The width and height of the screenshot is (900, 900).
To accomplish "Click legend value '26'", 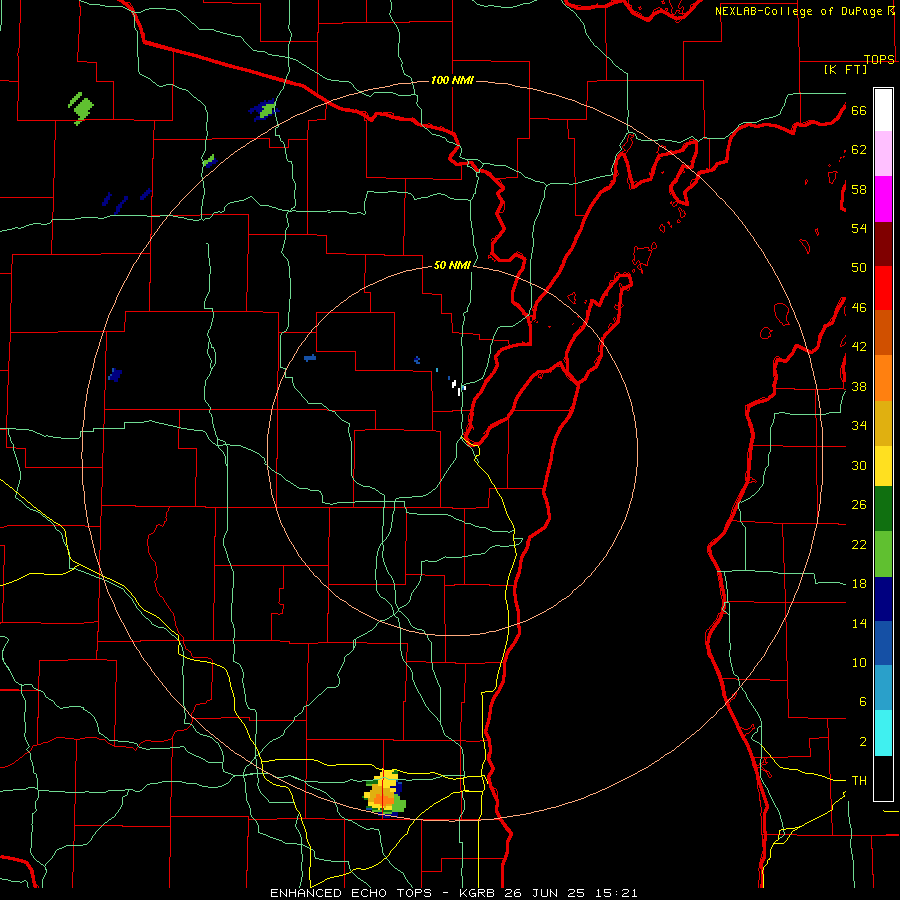I will [x=859, y=505].
